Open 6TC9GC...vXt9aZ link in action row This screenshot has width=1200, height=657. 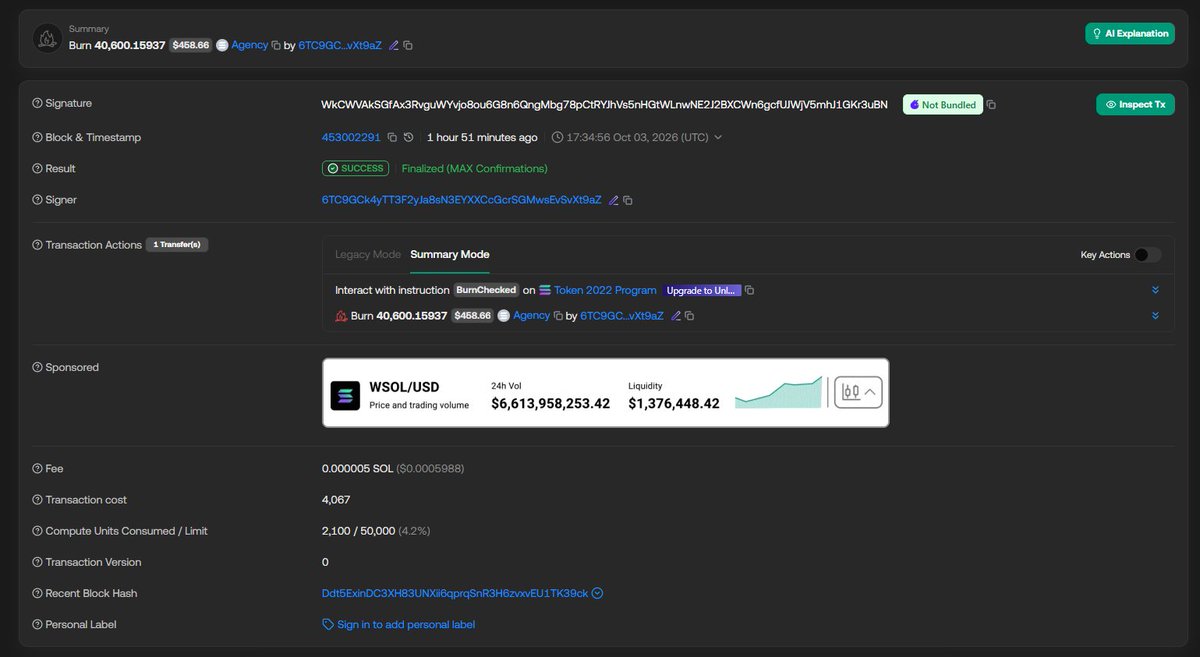coord(621,315)
